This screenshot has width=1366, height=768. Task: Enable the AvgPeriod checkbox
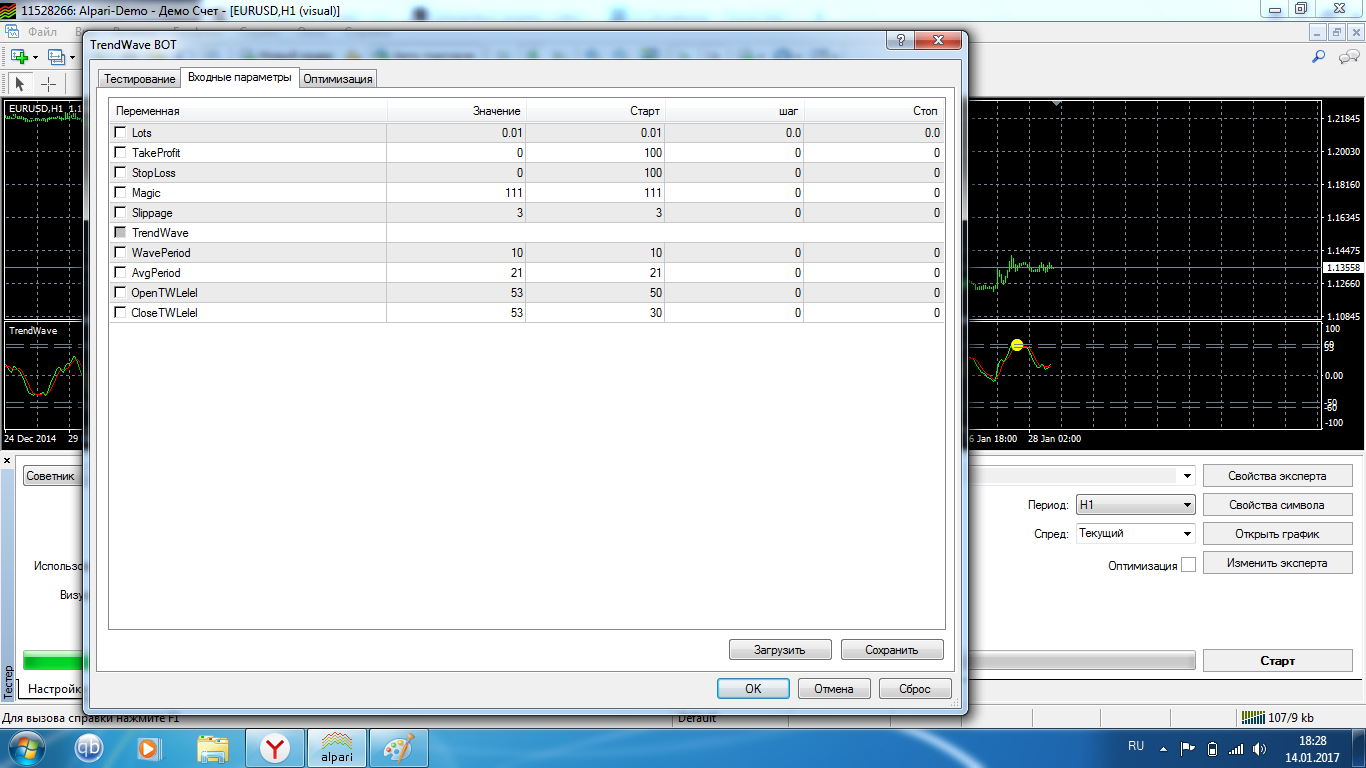121,273
